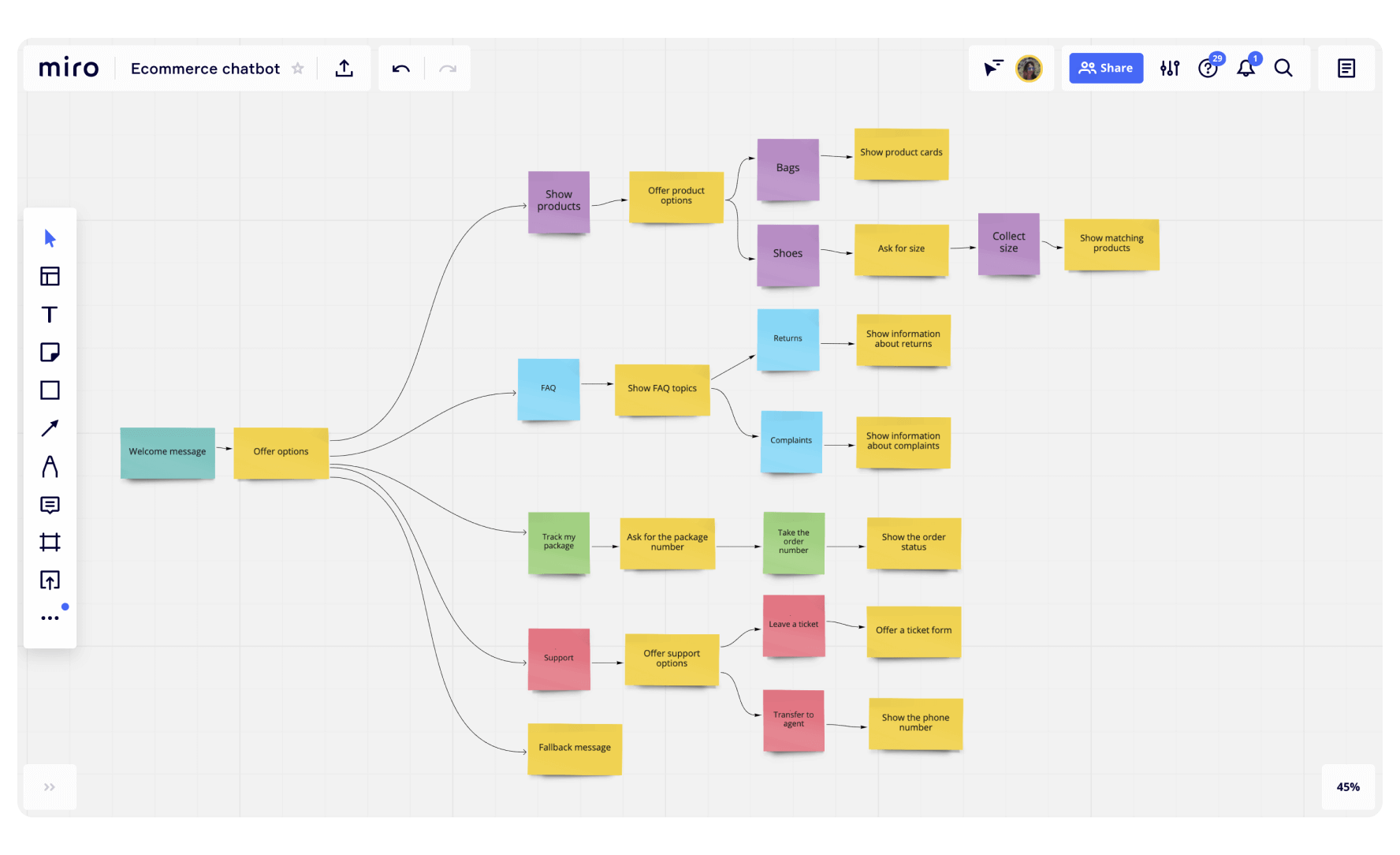Open the Templates panel
Screen dimensions: 1400x855
(50, 277)
